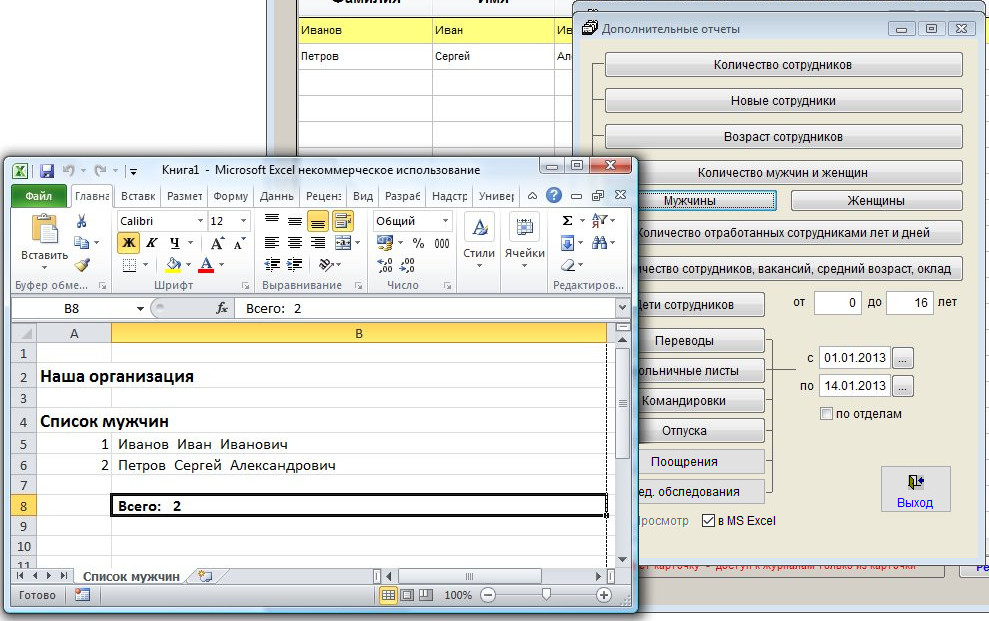Adjust the Excel zoom slider handle
989x621 pixels.
(546, 595)
